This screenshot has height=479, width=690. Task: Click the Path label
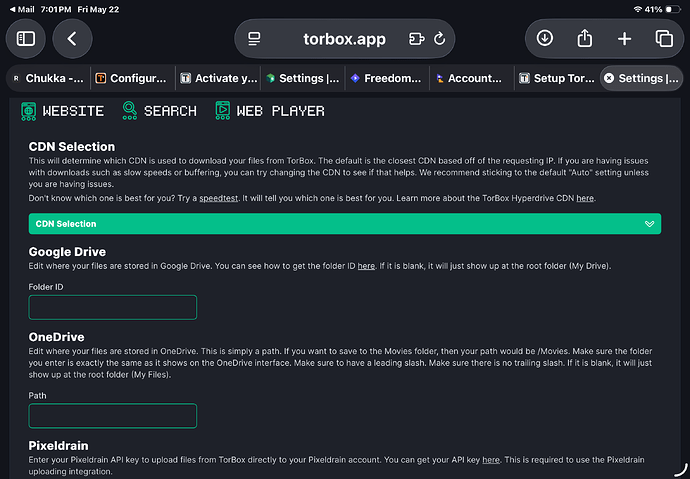[37, 395]
